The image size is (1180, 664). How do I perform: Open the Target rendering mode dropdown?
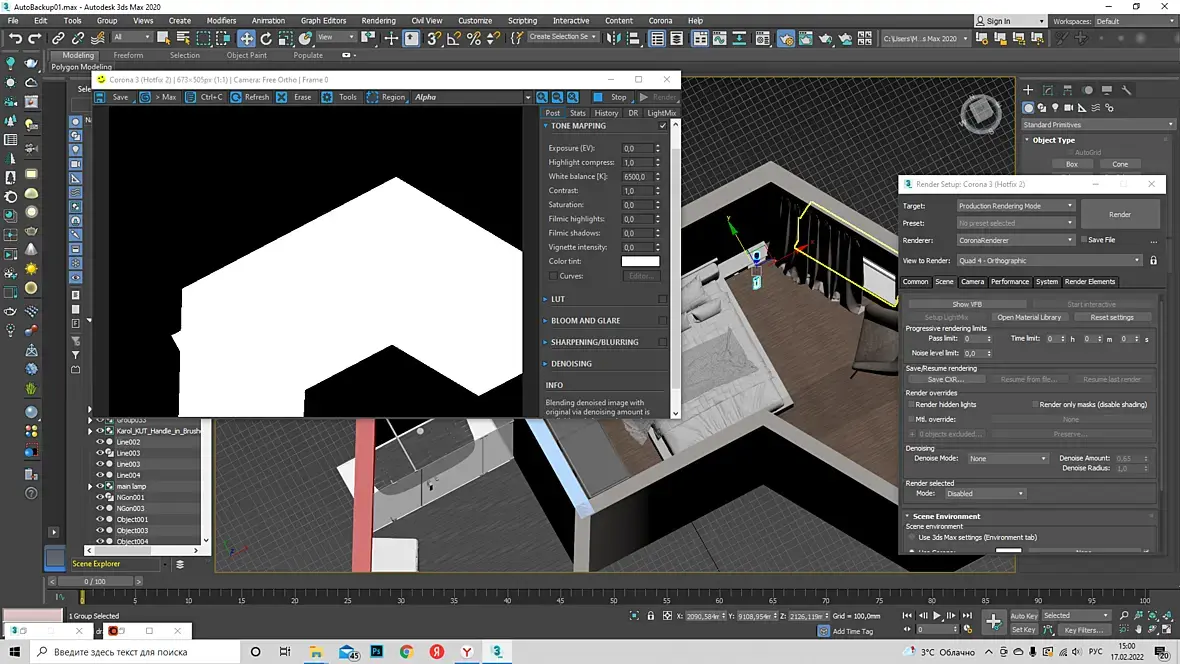coord(1015,206)
